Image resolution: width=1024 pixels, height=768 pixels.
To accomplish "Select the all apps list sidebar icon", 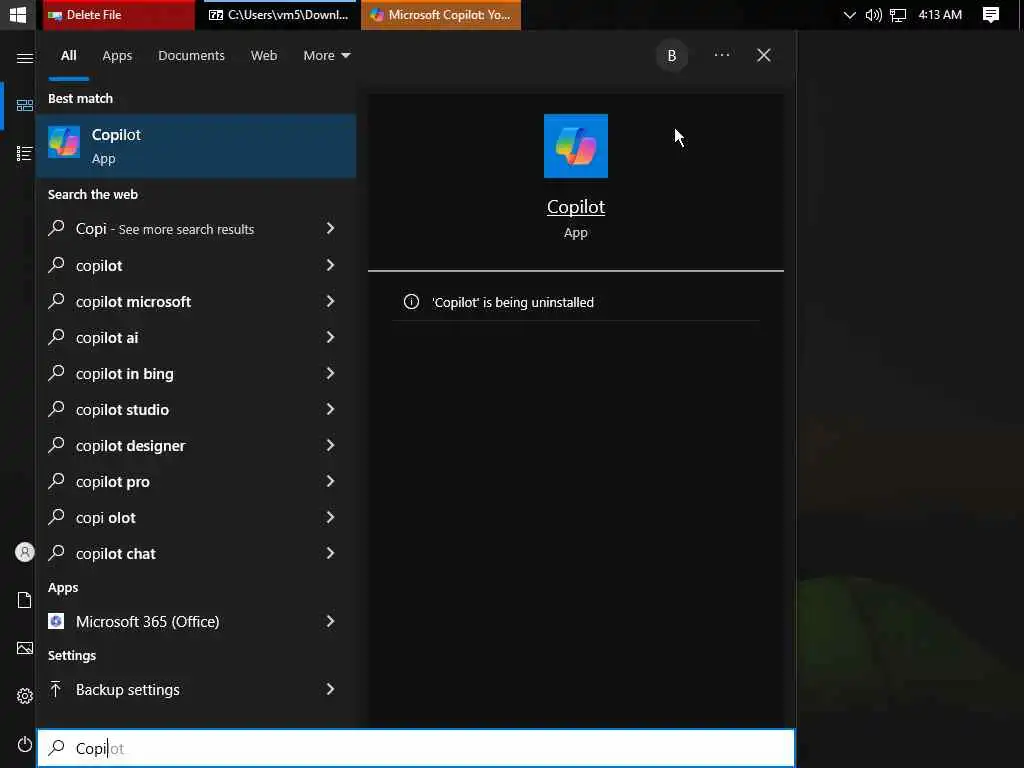I will (25, 153).
